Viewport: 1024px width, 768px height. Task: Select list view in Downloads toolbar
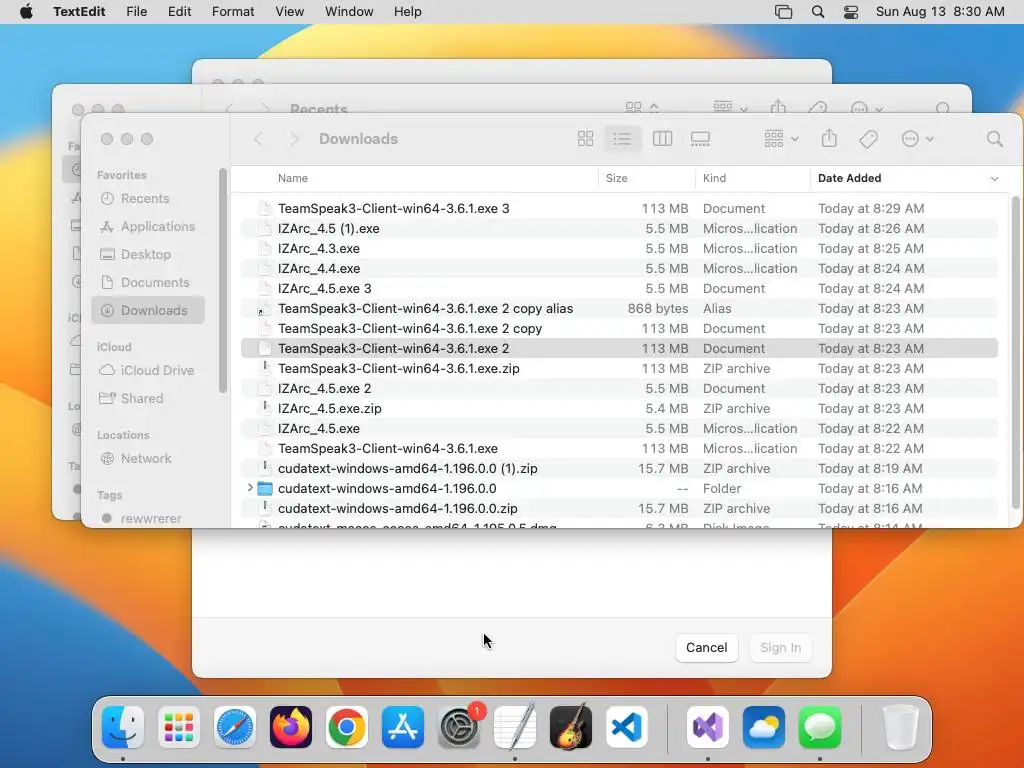click(x=622, y=138)
